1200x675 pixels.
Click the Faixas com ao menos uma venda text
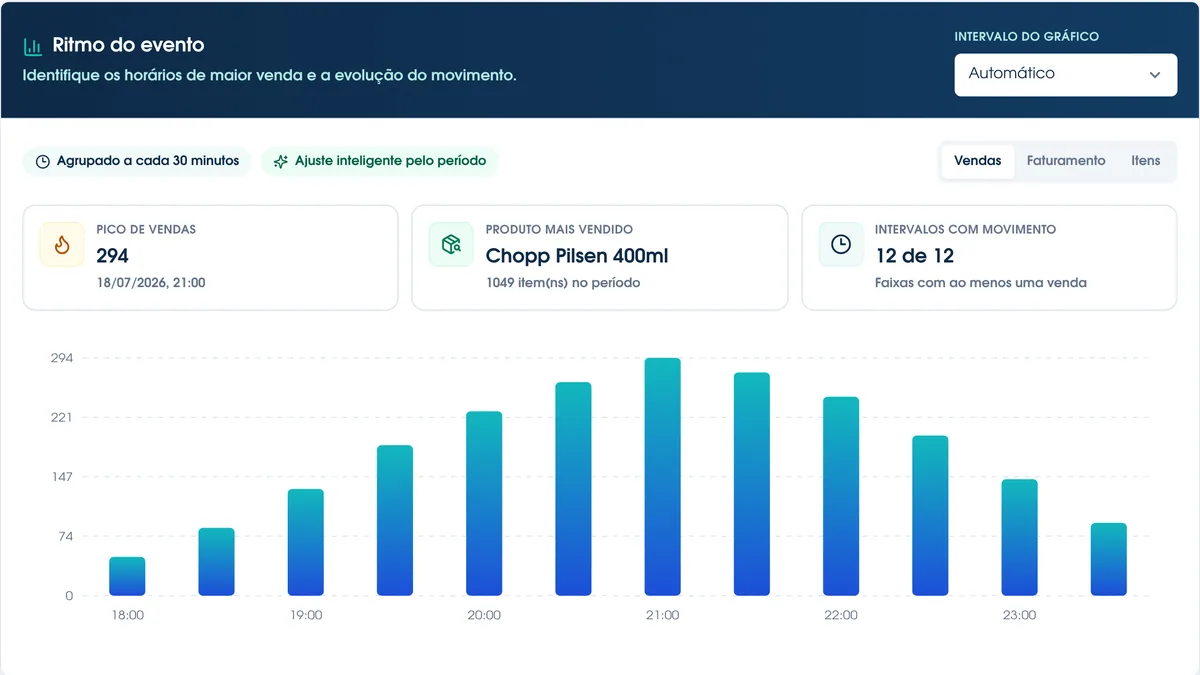click(x=981, y=283)
